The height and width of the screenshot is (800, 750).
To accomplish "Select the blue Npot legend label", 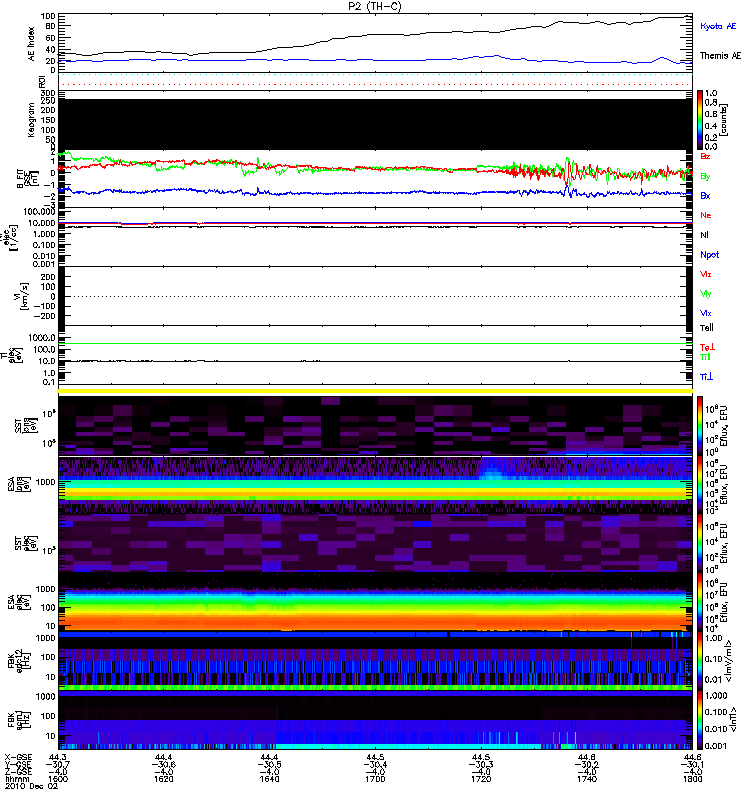I will point(710,255).
